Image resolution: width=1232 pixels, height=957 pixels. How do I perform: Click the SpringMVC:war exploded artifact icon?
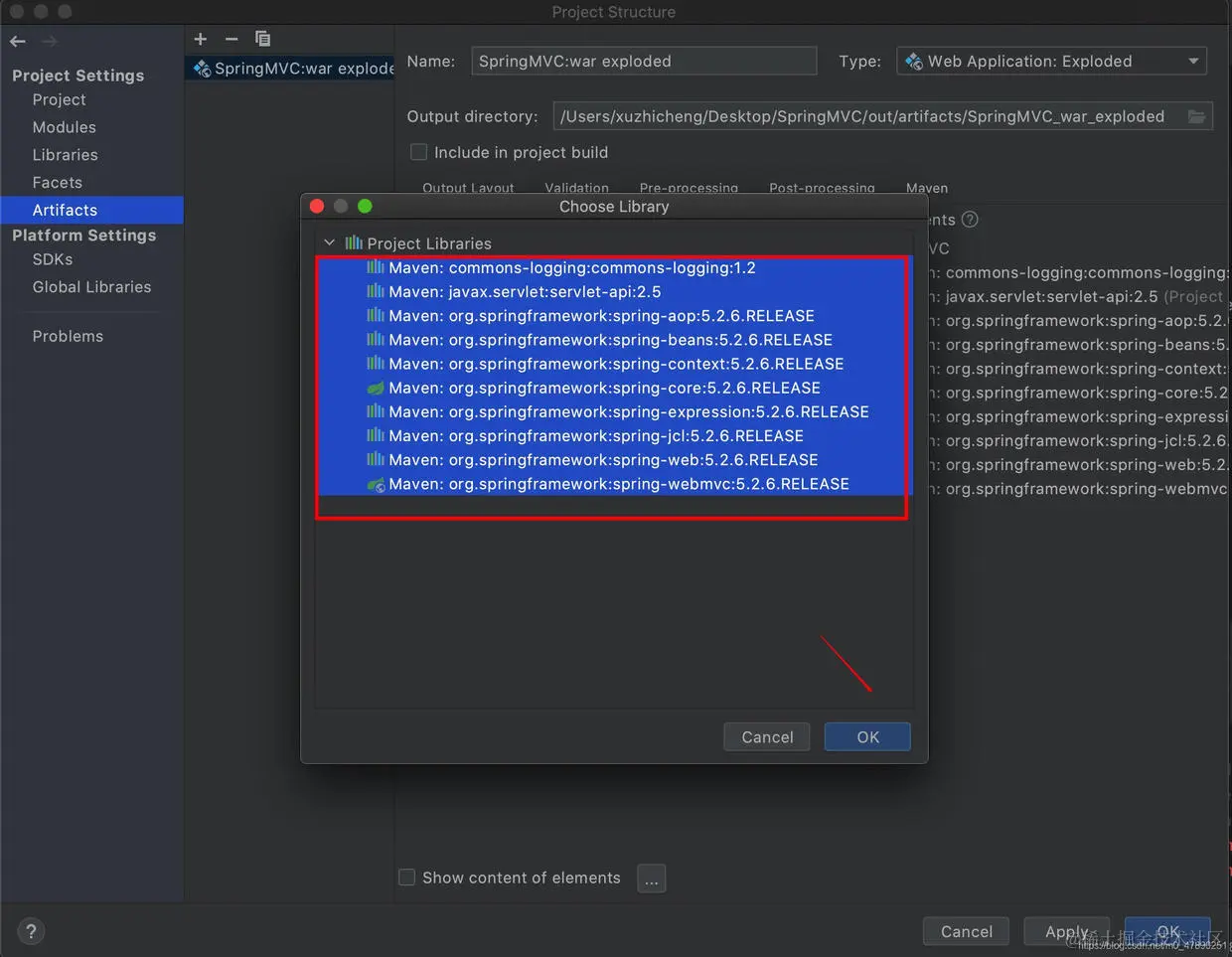pyautogui.click(x=202, y=68)
